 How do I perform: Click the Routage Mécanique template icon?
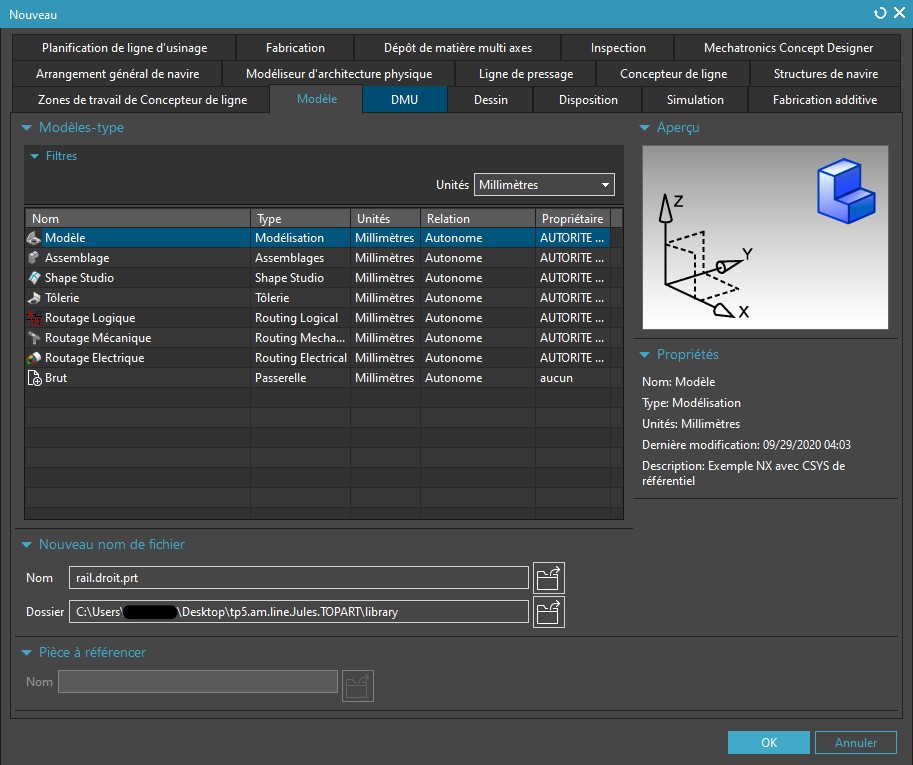click(x=34, y=338)
